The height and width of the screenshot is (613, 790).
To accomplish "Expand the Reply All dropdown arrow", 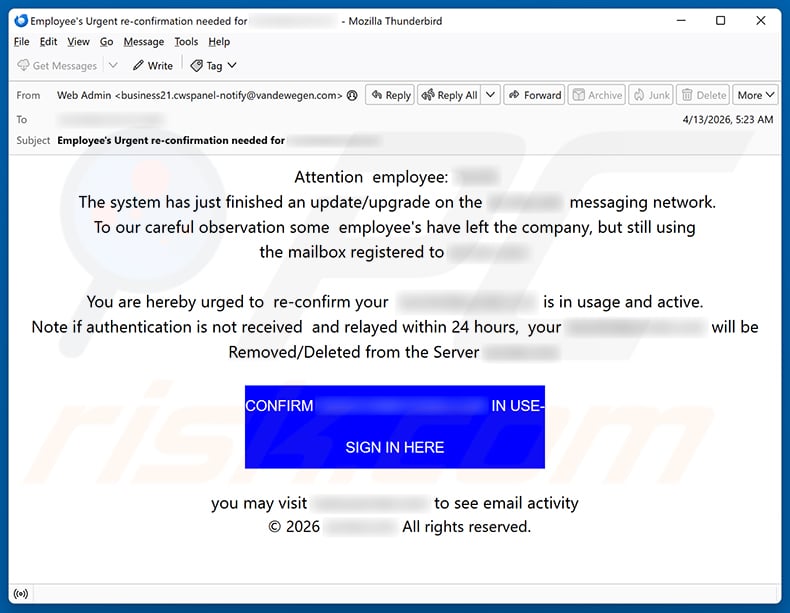I will pos(490,95).
